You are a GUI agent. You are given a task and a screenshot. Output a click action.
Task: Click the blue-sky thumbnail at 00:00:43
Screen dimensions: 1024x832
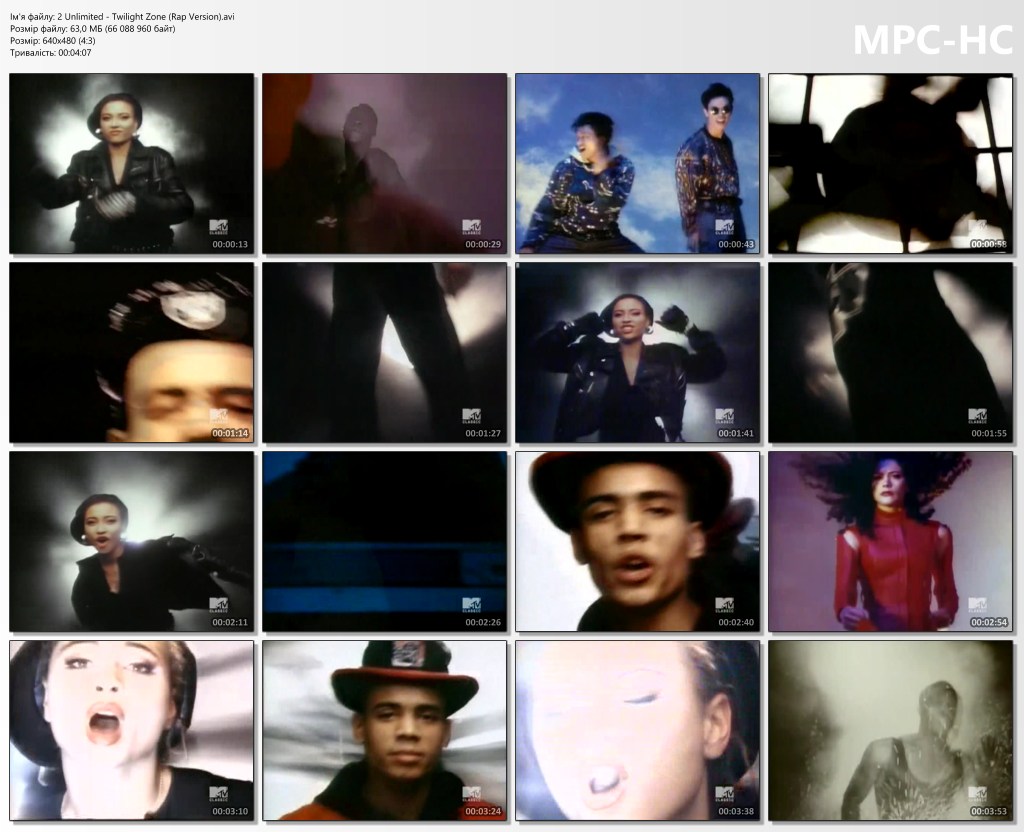click(x=637, y=163)
